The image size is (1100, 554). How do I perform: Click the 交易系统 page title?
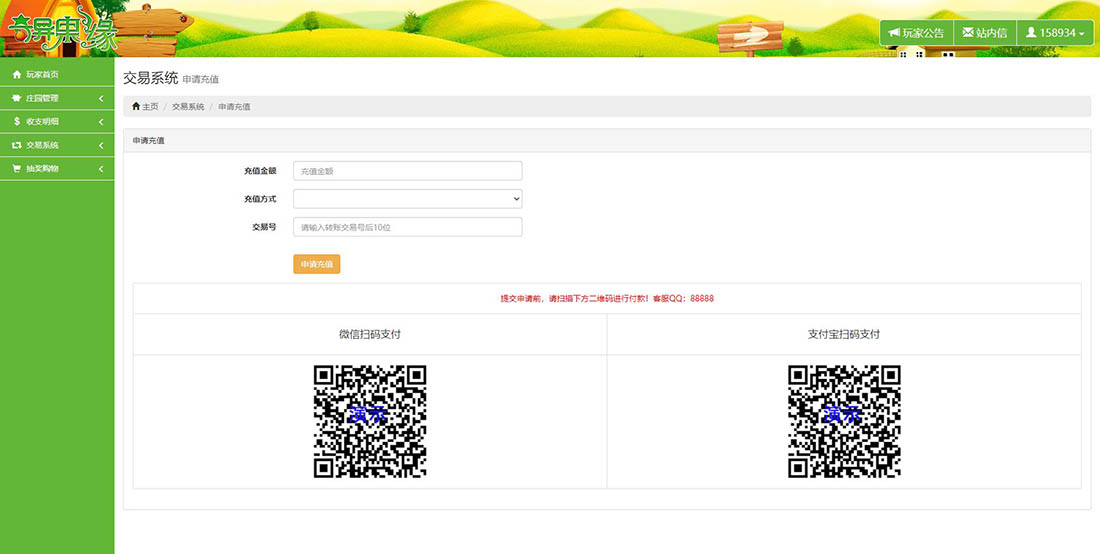151,78
